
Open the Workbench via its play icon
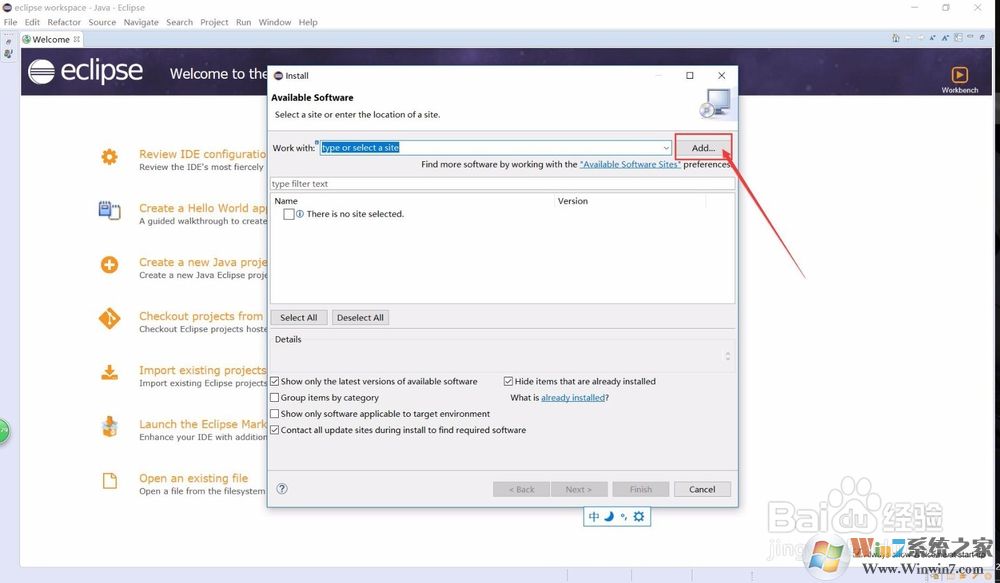[x=959, y=75]
